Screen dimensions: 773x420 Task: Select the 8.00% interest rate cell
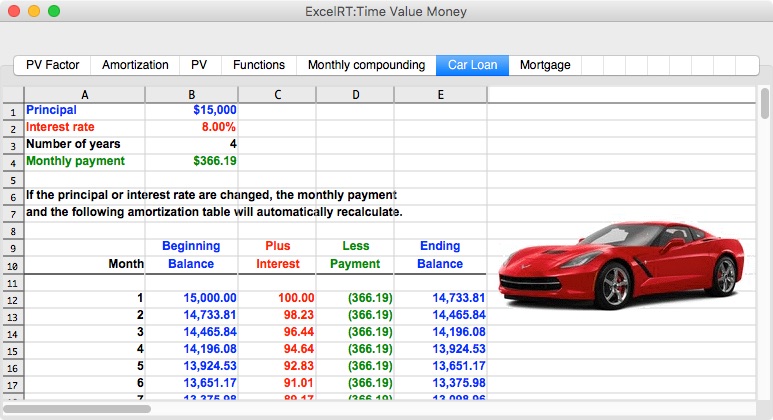(192, 127)
